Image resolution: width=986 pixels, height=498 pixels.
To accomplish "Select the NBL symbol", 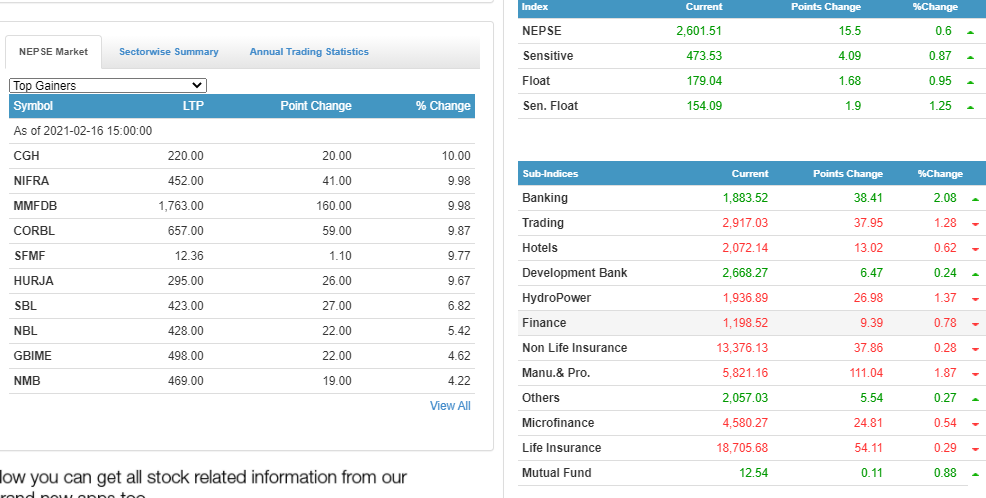I will tap(25, 331).
